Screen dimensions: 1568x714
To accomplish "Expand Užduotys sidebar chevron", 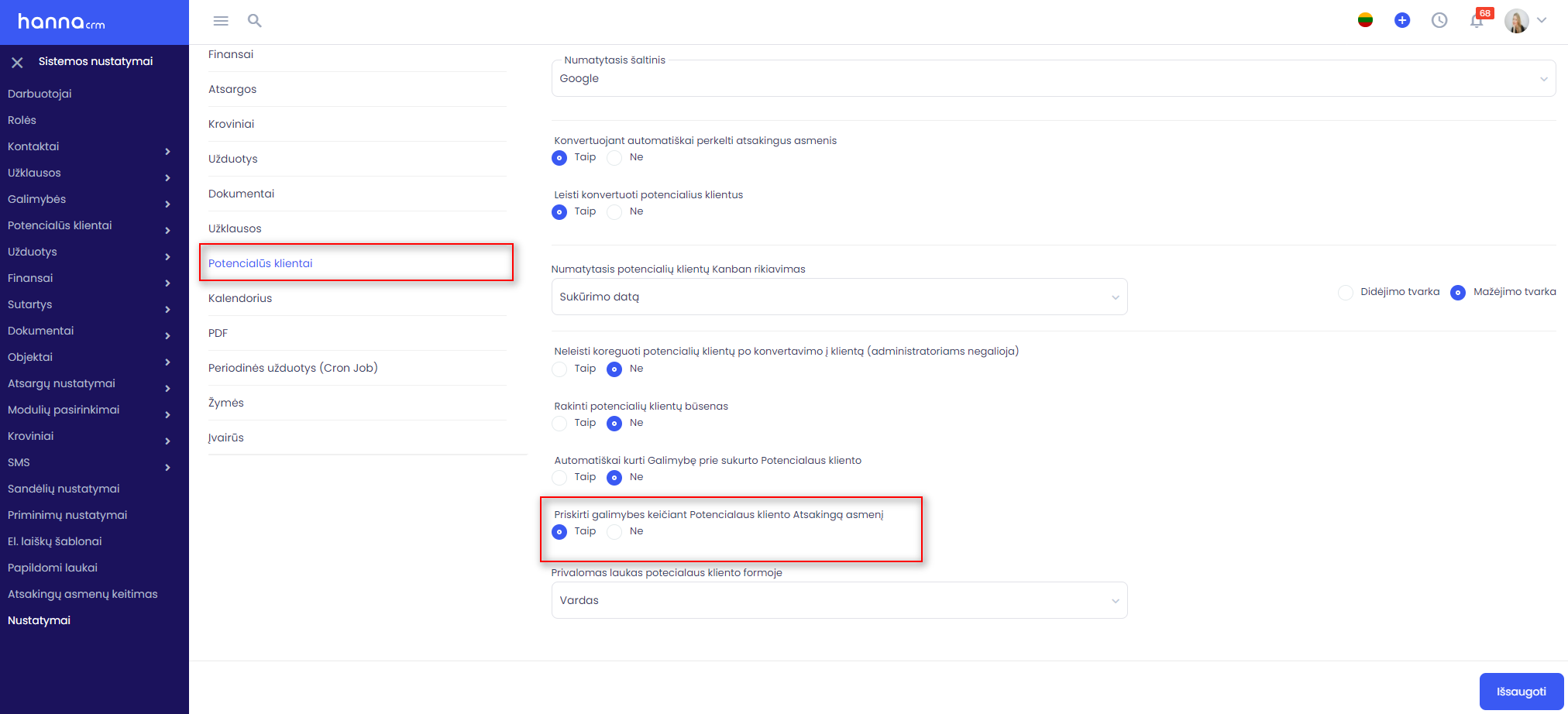I will 167,256.
